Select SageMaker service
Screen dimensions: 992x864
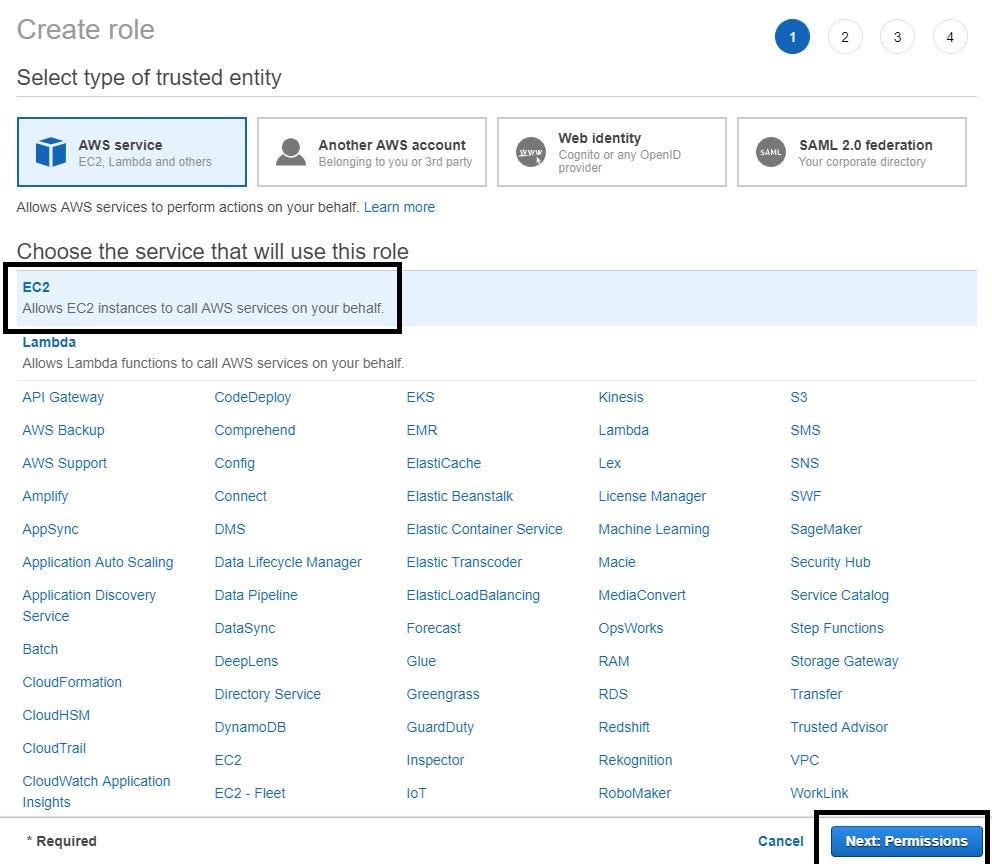pos(826,529)
